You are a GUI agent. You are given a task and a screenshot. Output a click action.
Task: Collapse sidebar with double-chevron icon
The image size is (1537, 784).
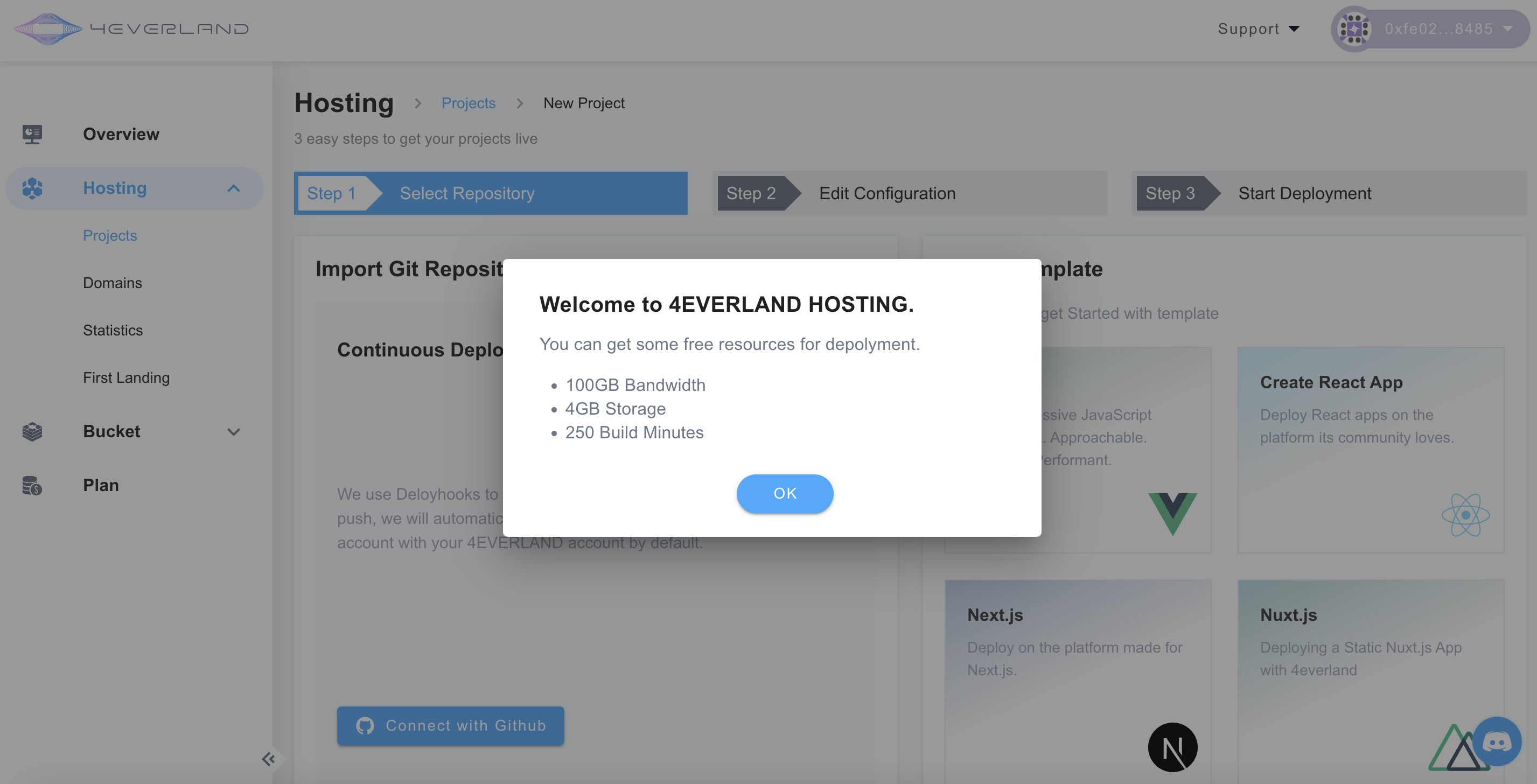268,759
